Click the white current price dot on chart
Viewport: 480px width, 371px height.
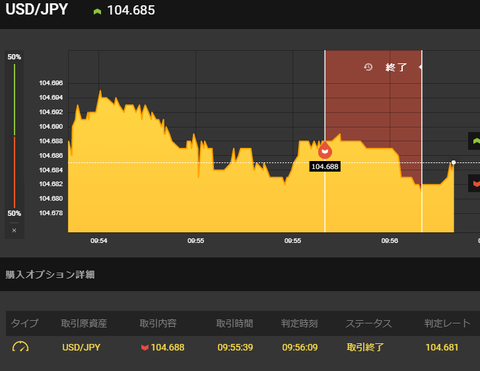pos(453,162)
